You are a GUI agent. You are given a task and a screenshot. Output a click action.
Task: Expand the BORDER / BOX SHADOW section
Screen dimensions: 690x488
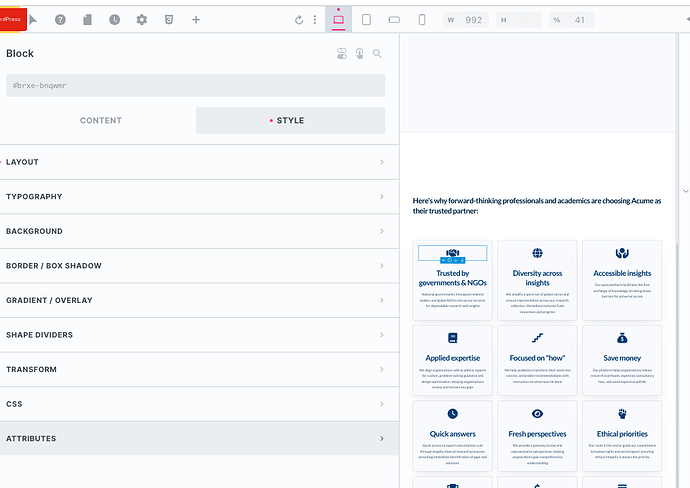pos(199,266)
